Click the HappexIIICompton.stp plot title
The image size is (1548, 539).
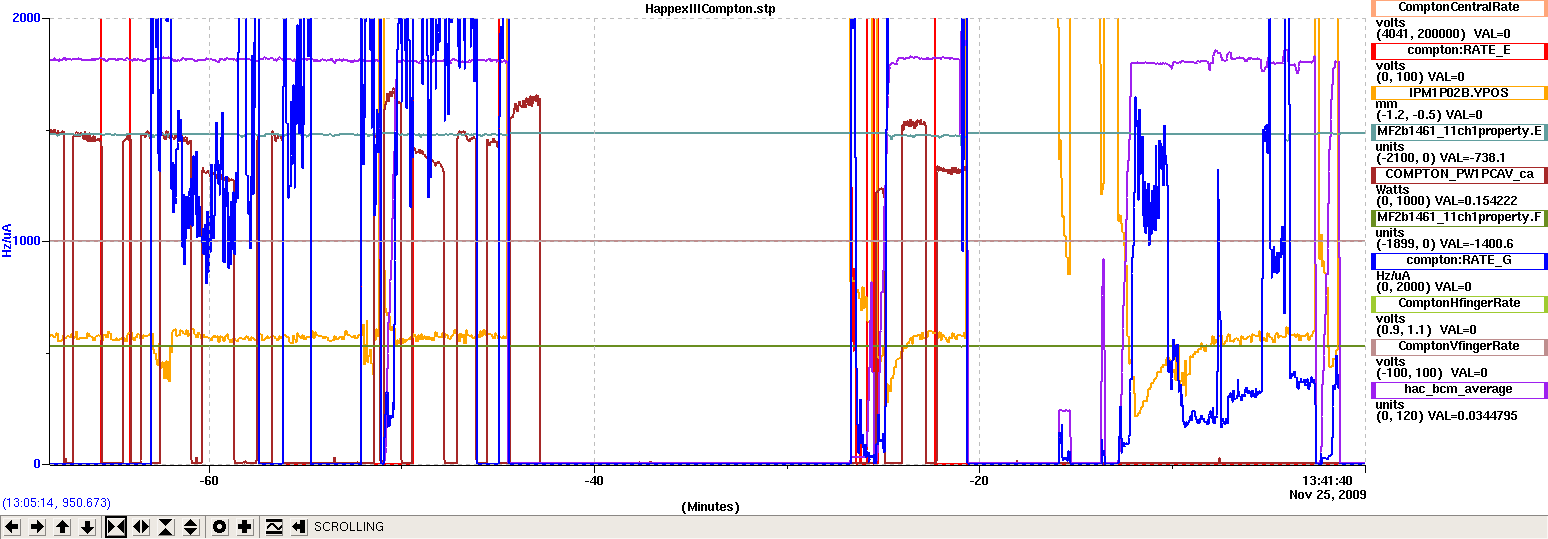pos(712,8)
